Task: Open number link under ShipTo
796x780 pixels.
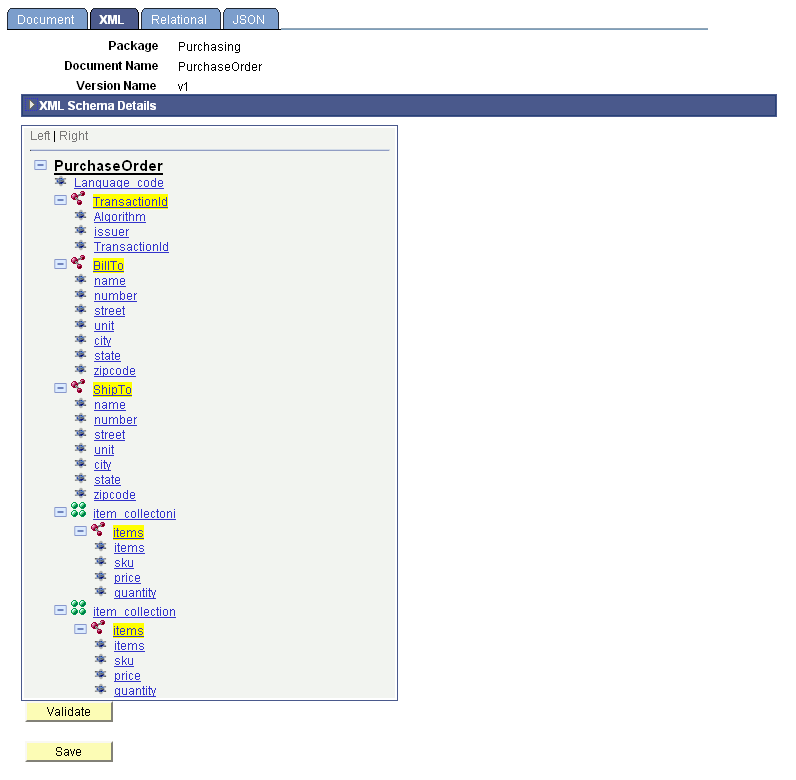Action: [116, 420]
